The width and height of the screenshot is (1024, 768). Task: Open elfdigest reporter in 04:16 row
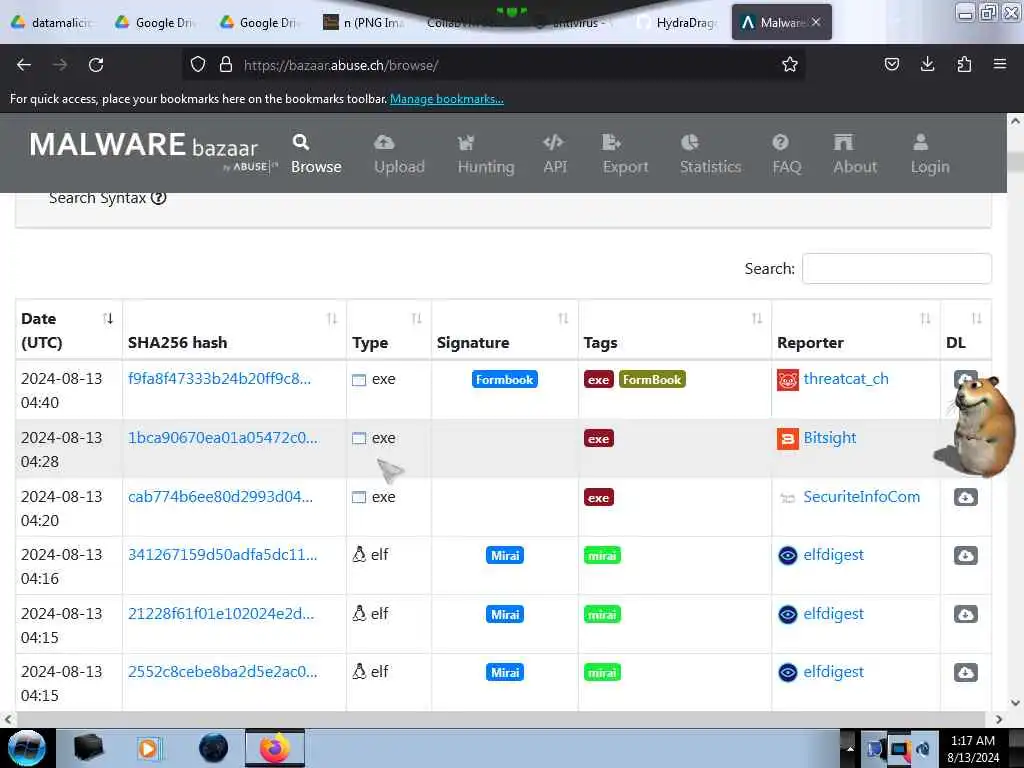tap(833, 554)
